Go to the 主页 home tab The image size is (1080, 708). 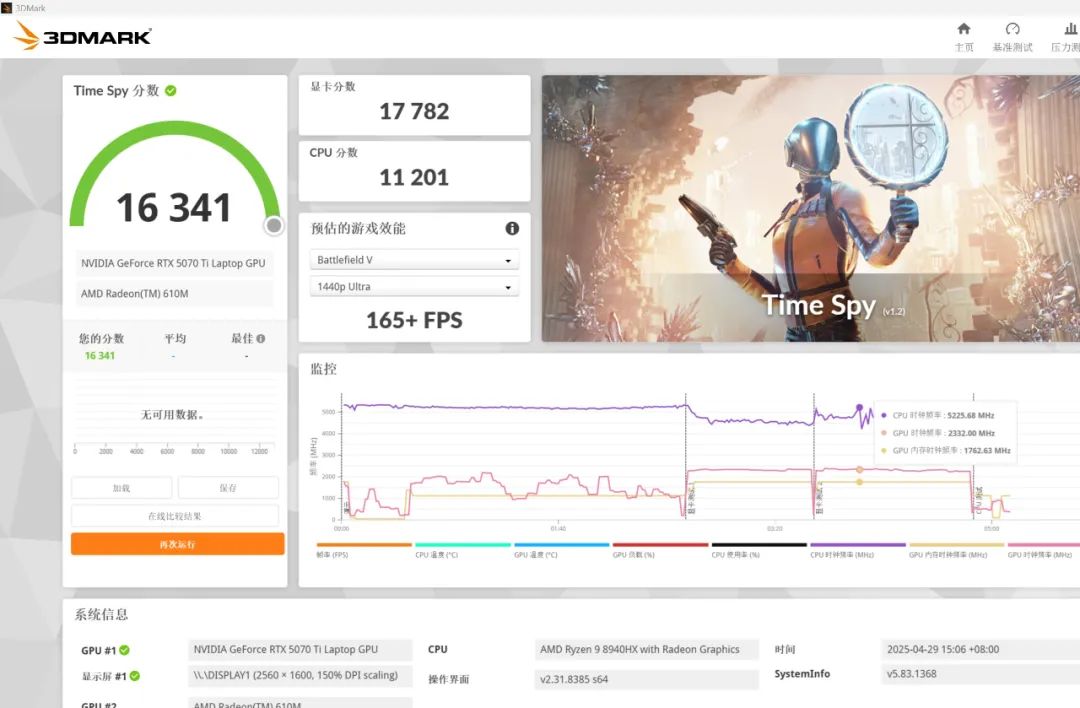click(x=964, y=37)
